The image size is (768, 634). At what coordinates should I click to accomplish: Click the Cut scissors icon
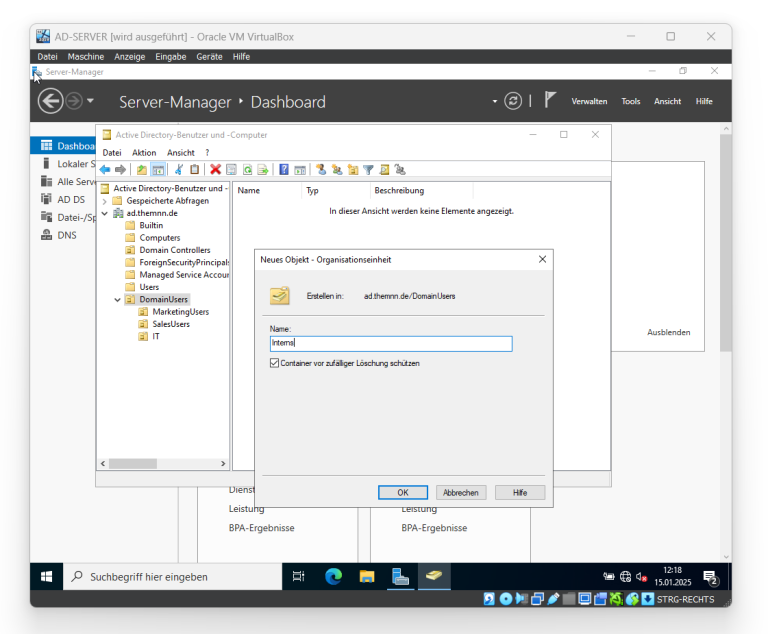(179, 170)
